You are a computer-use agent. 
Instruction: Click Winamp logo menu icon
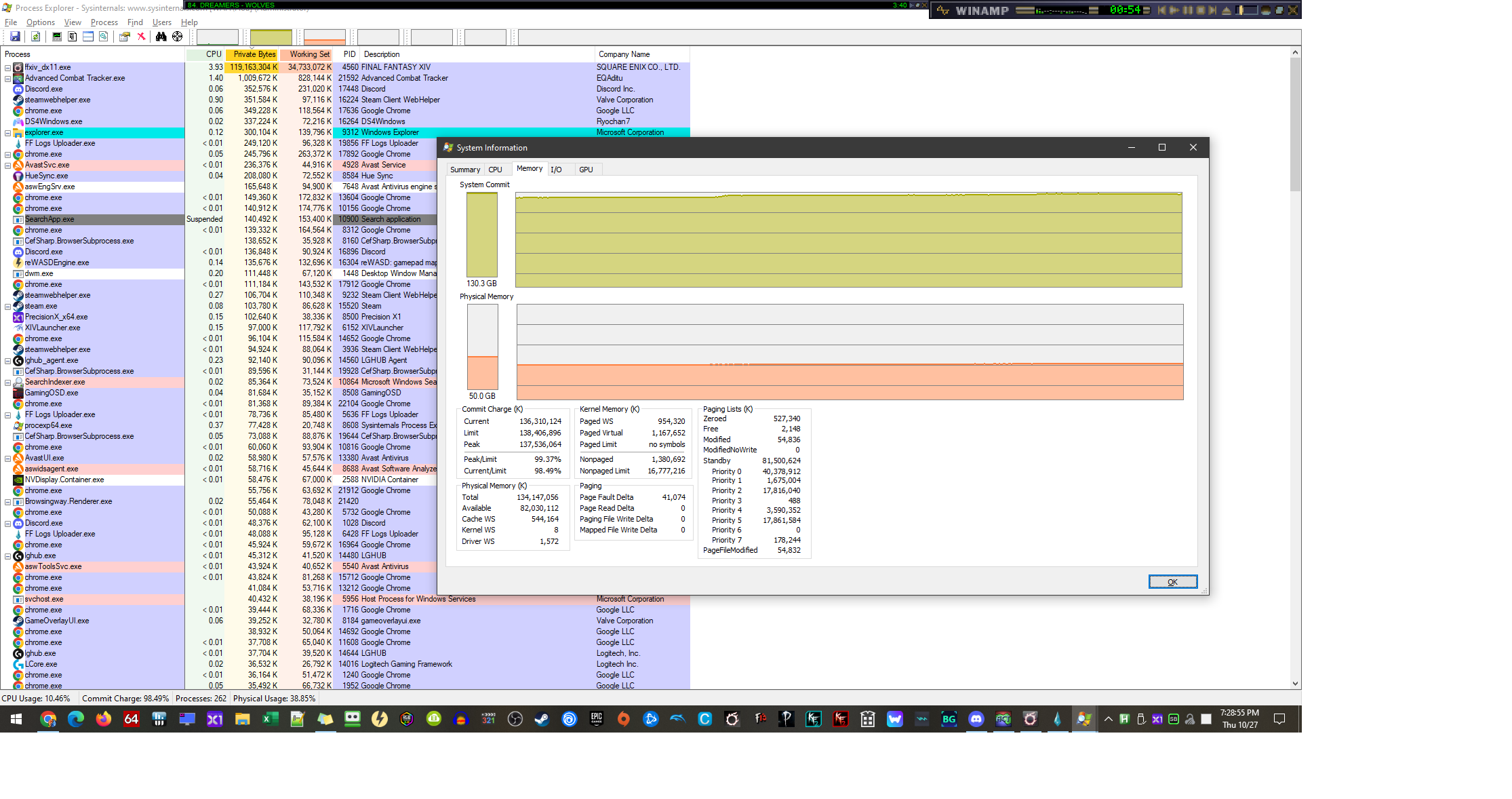pyautogui.click(x=943, y=10)
